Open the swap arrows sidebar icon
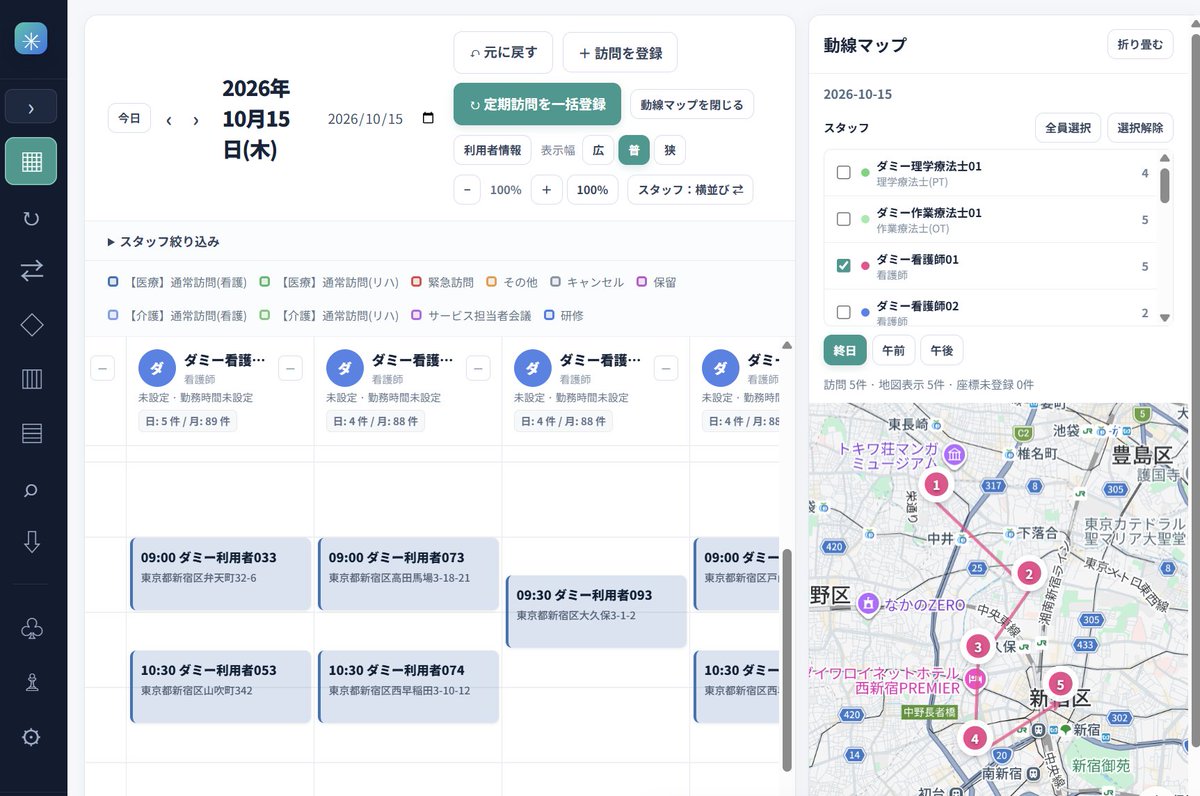 pos(31,270)
